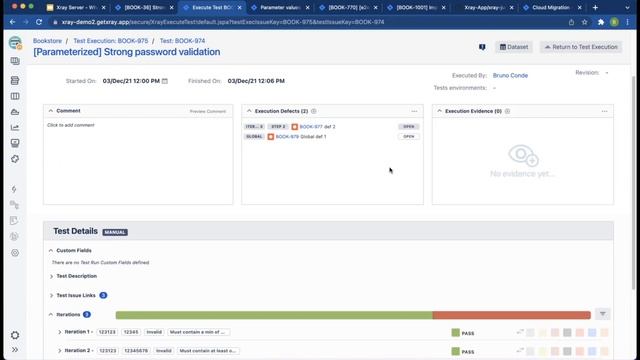Go back in browser history

coord(13,22)
